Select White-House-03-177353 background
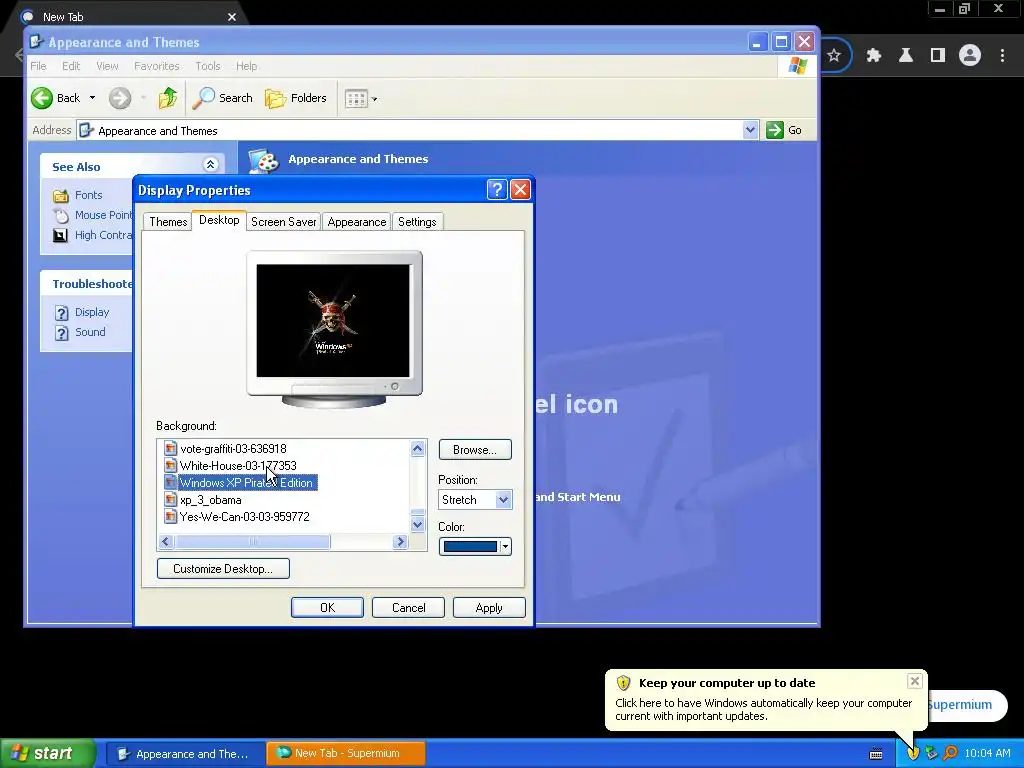 (238, 466)
